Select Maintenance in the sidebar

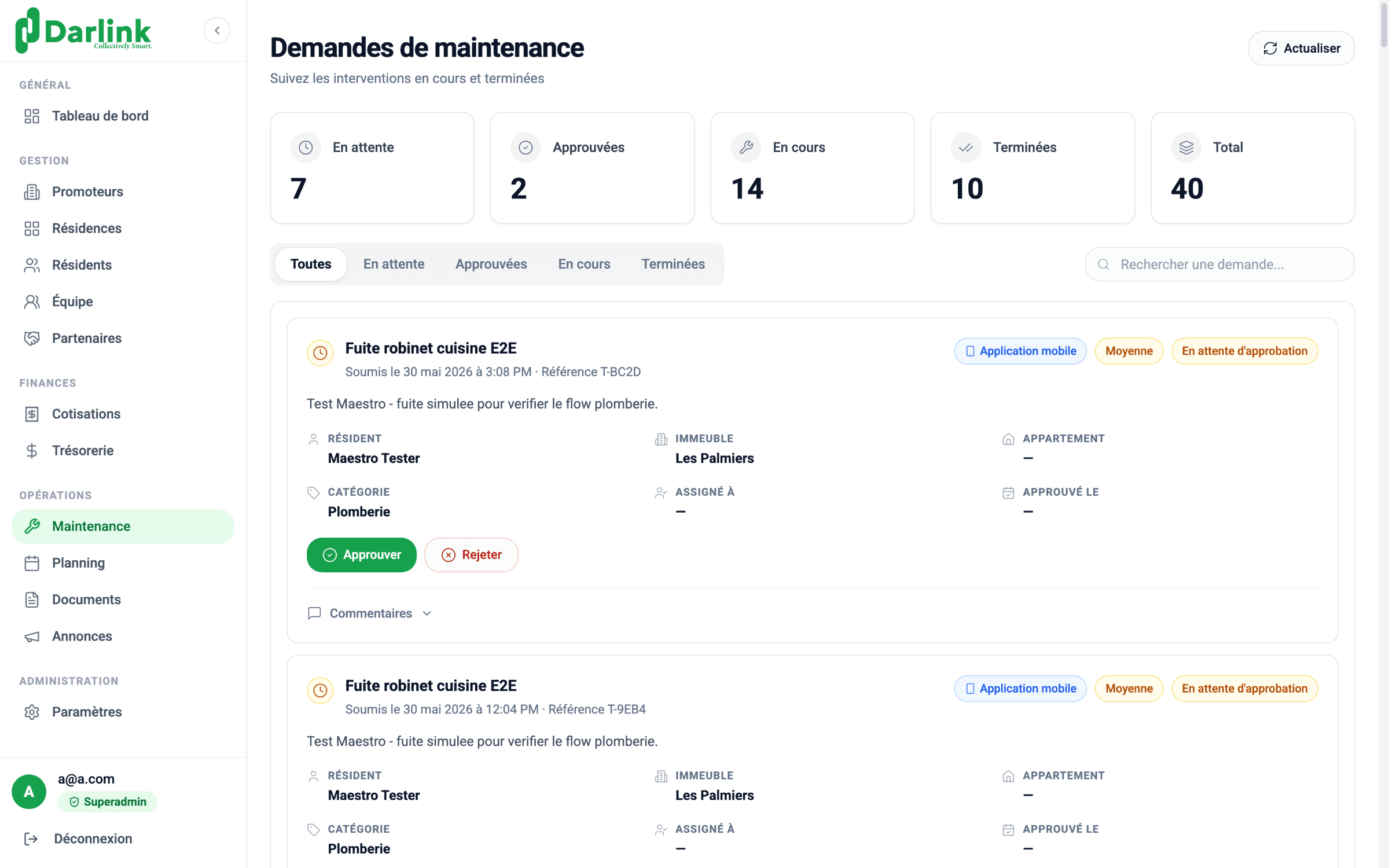[x=123, y=526]
